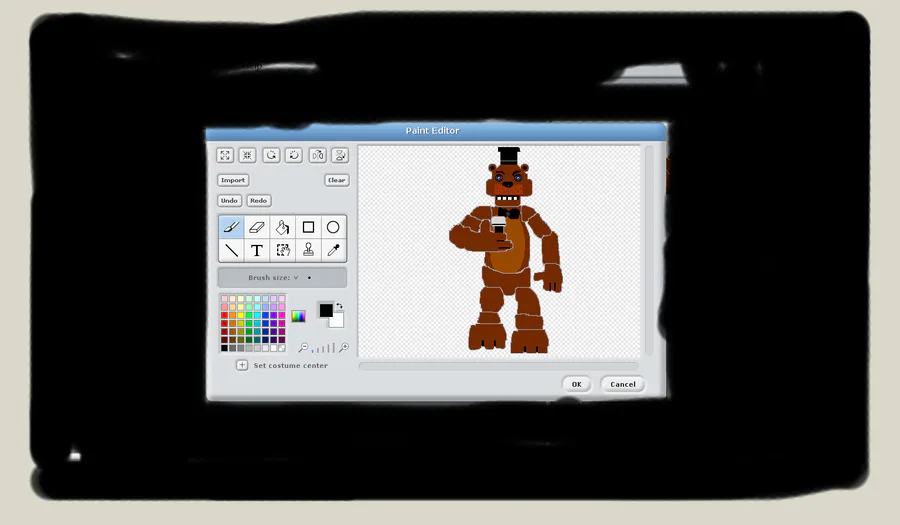Confirm with the OK button
This screenshot has height=525, width=900.
coord(576,384)
